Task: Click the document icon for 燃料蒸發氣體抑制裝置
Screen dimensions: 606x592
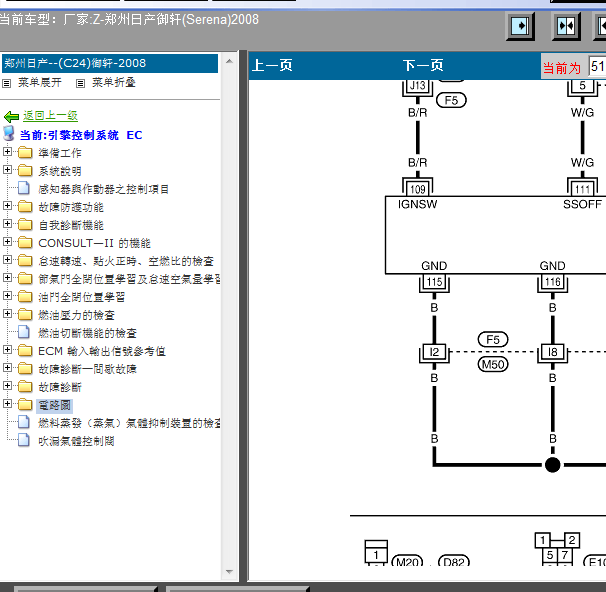Action: point(24,422)
